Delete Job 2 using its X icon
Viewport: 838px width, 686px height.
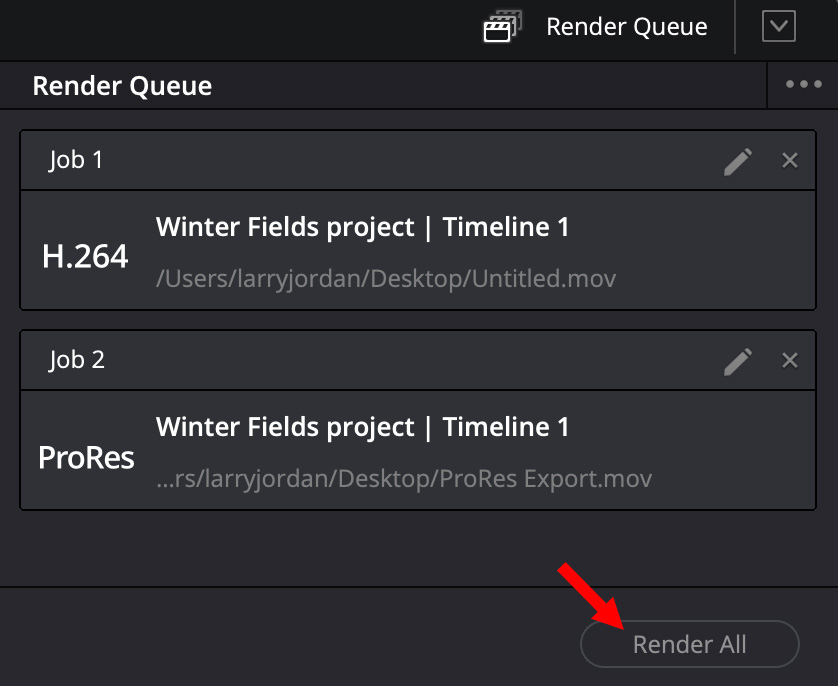click(790, 361)
